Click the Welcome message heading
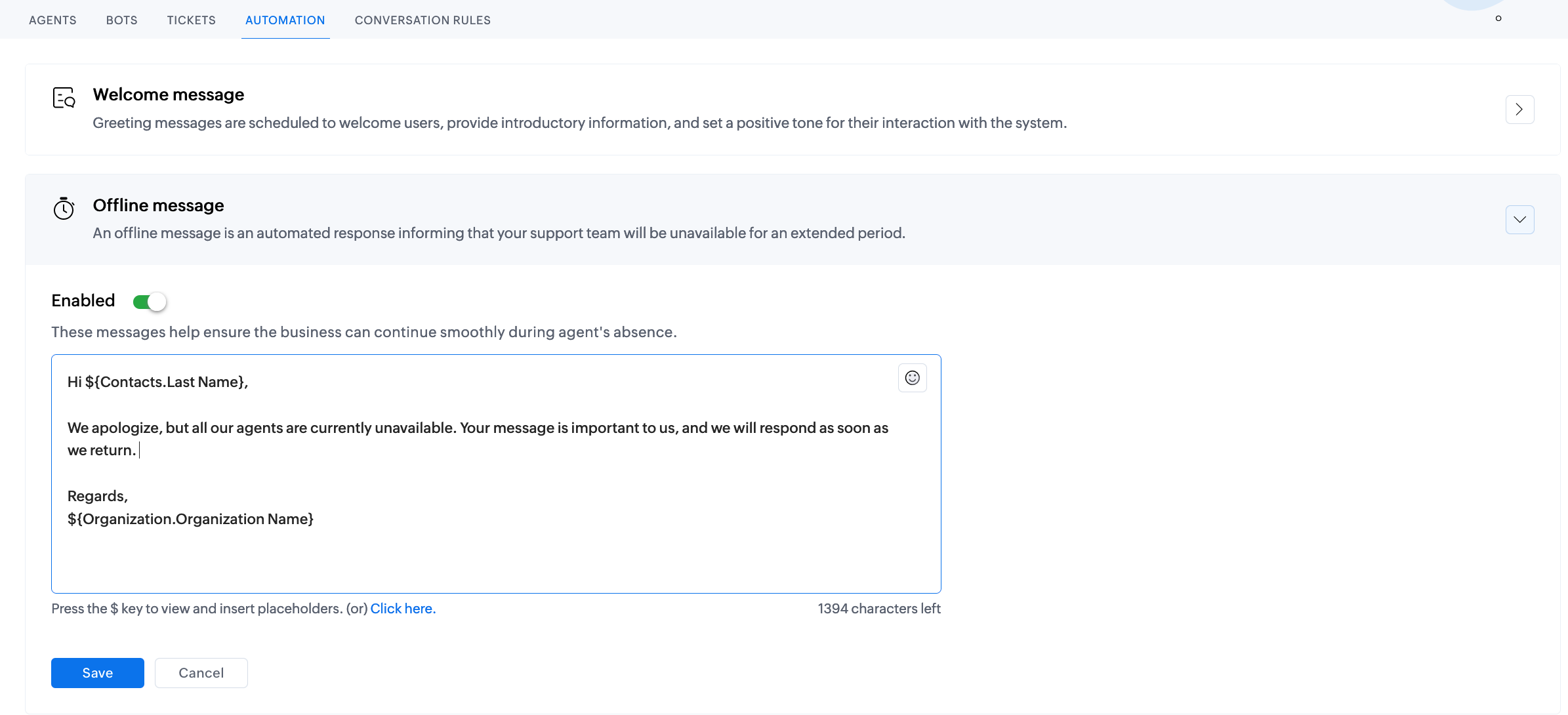The width and height of the screenshot is (1568, 715). click(x=169, y=94)
